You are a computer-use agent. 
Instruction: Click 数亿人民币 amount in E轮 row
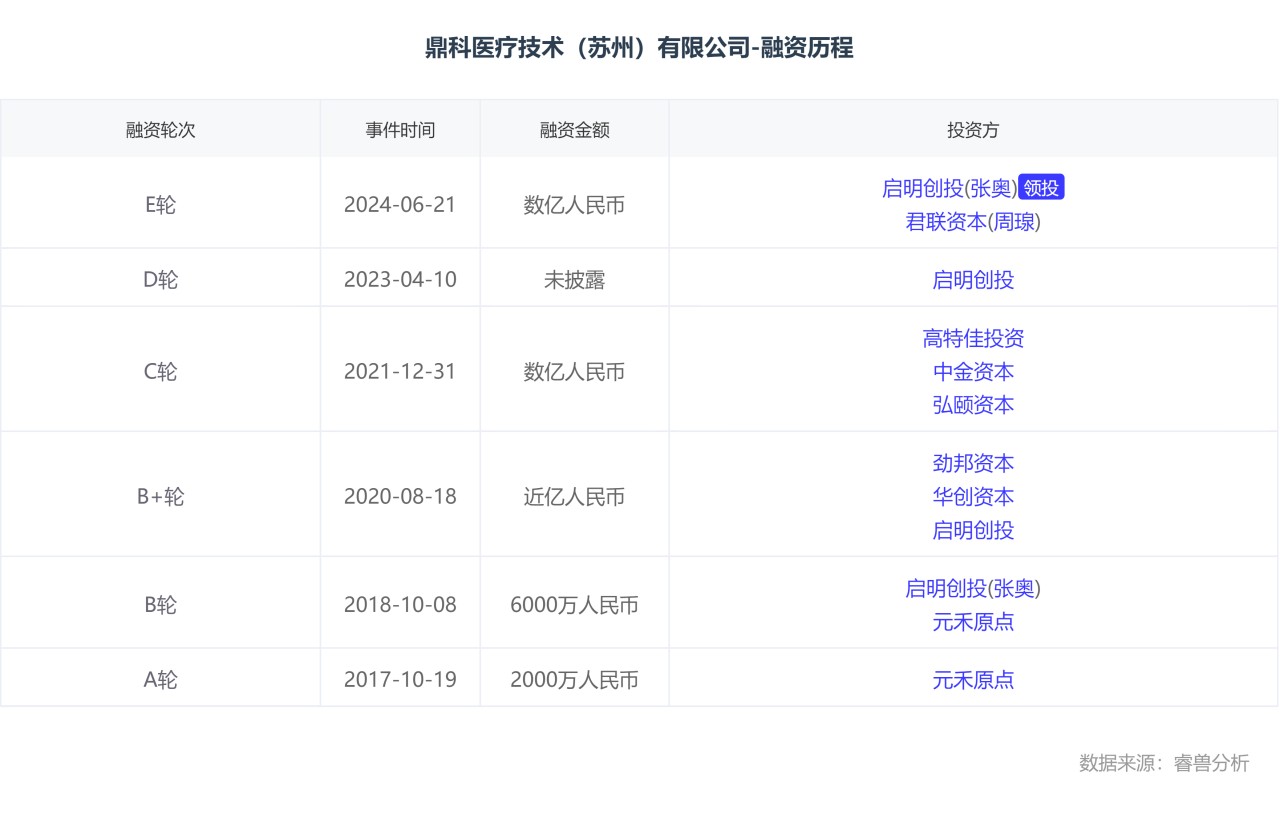coord(574,205)
